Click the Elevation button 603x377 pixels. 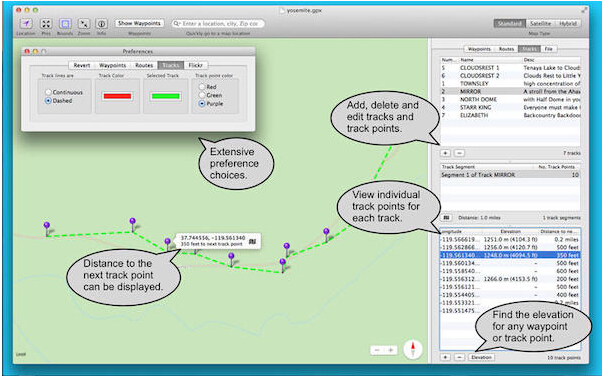click(x=481, y=357)
